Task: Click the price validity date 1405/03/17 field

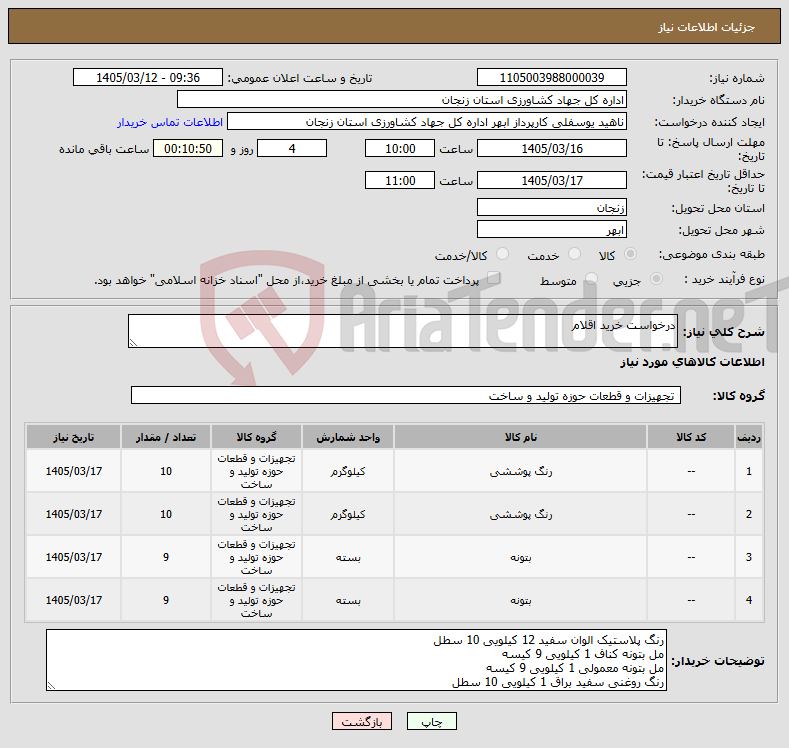Action: pyautogui.click(x=551, y=180)
